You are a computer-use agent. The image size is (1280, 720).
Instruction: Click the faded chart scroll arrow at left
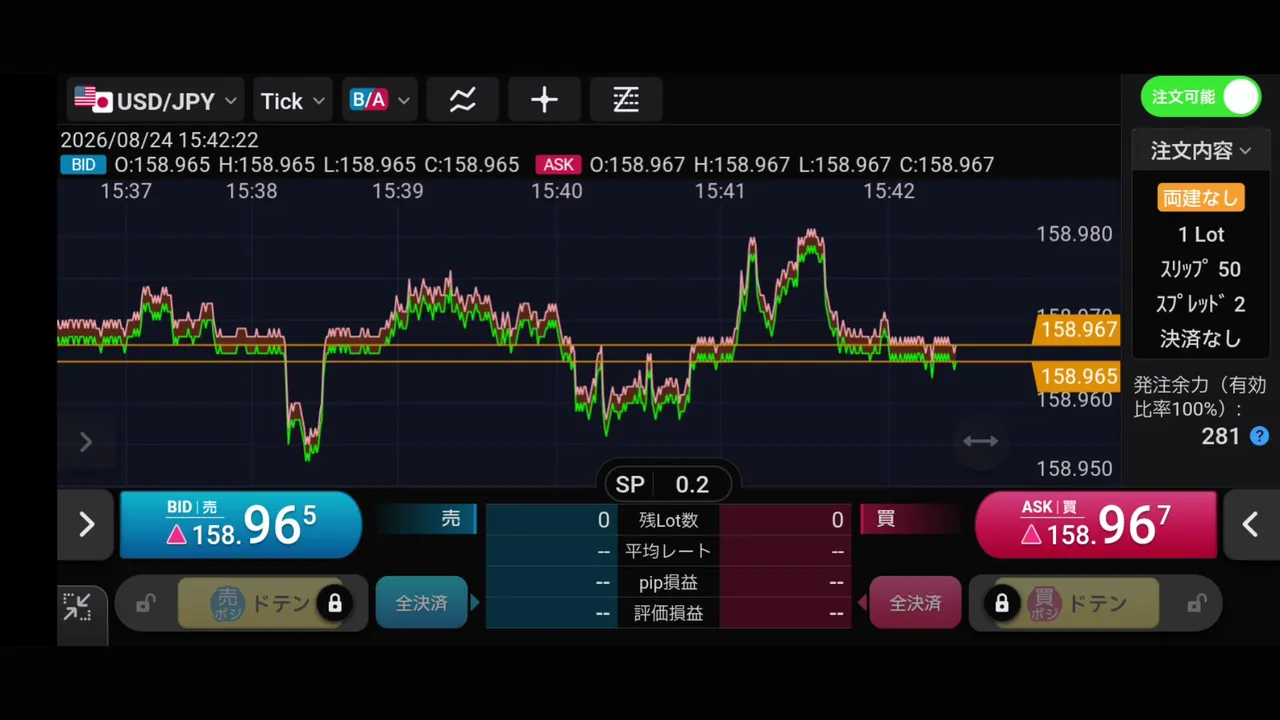click(86, 442)
